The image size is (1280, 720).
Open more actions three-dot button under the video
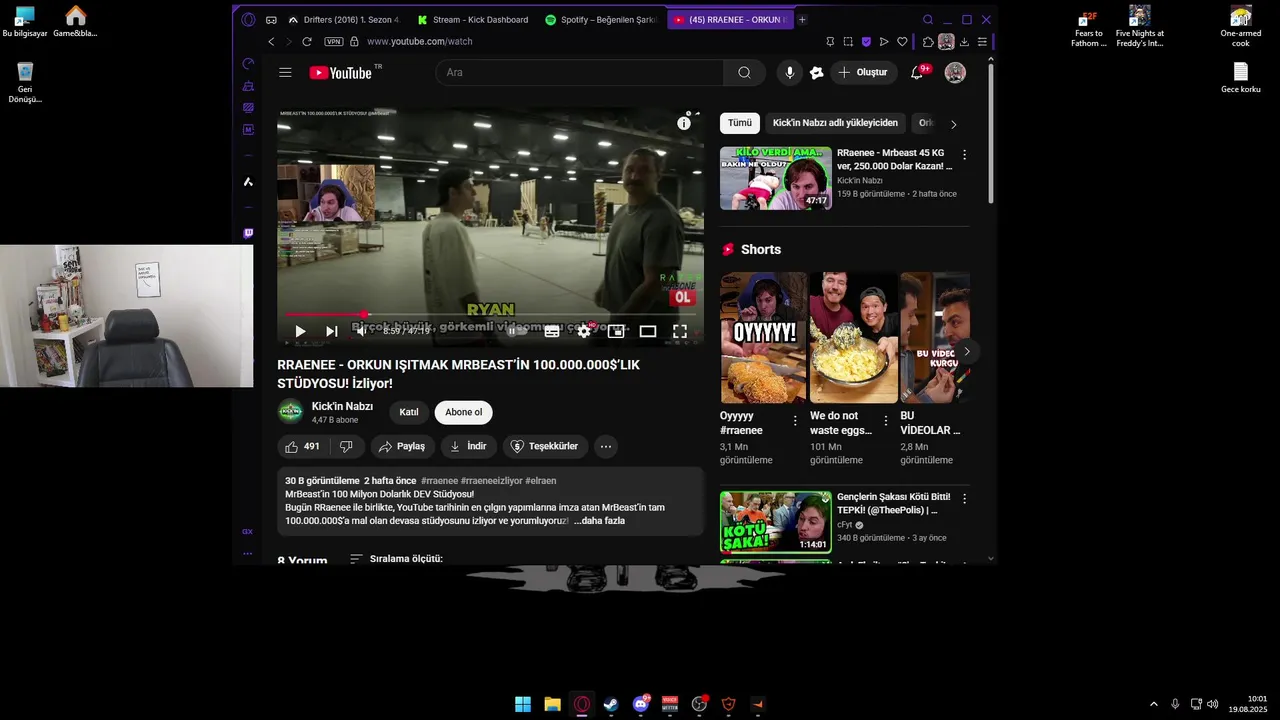pos(606,446)
